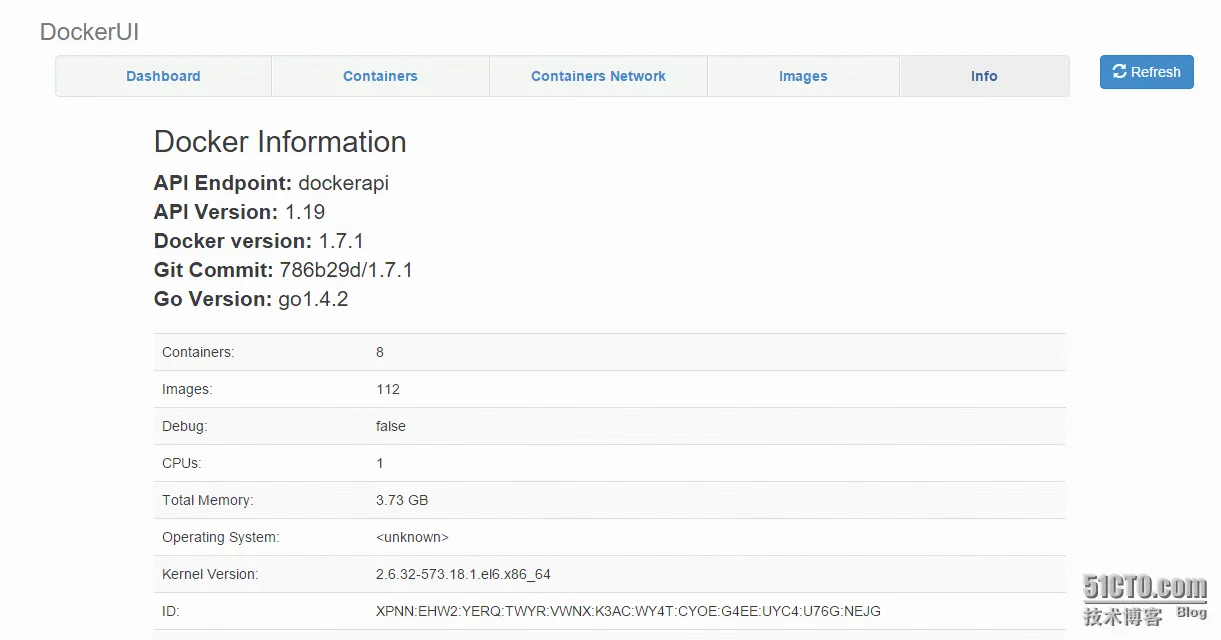The width and height of the screenshot is (1221, 640).
Task: Click the dockerapi API Endpoint value
Action: (343, 183)
